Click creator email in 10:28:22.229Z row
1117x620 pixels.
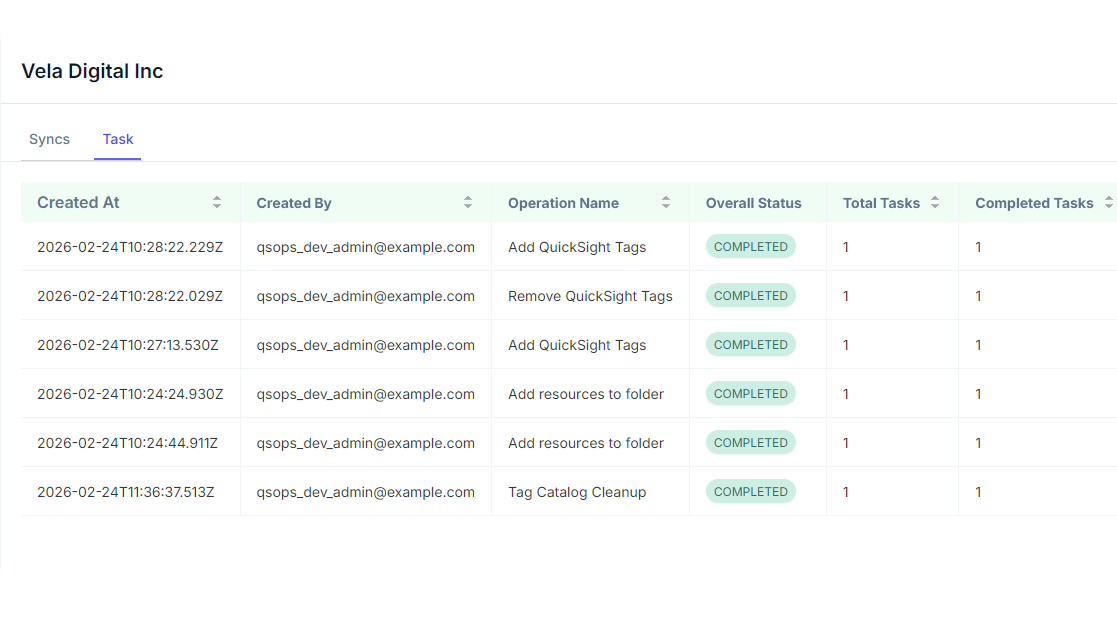tap(365, 247)
